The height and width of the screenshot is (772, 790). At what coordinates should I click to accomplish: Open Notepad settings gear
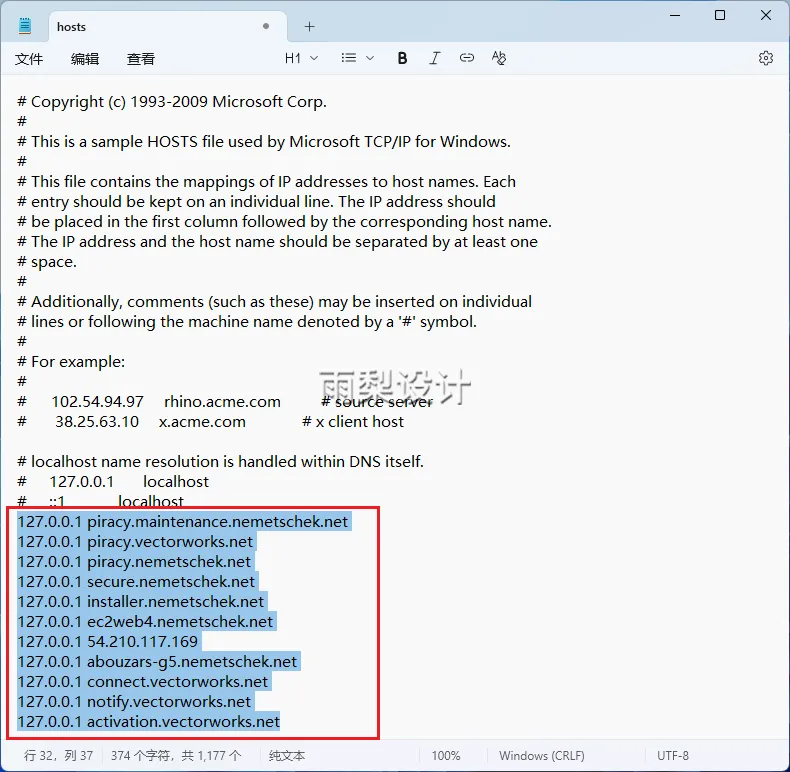pos(766,58)
